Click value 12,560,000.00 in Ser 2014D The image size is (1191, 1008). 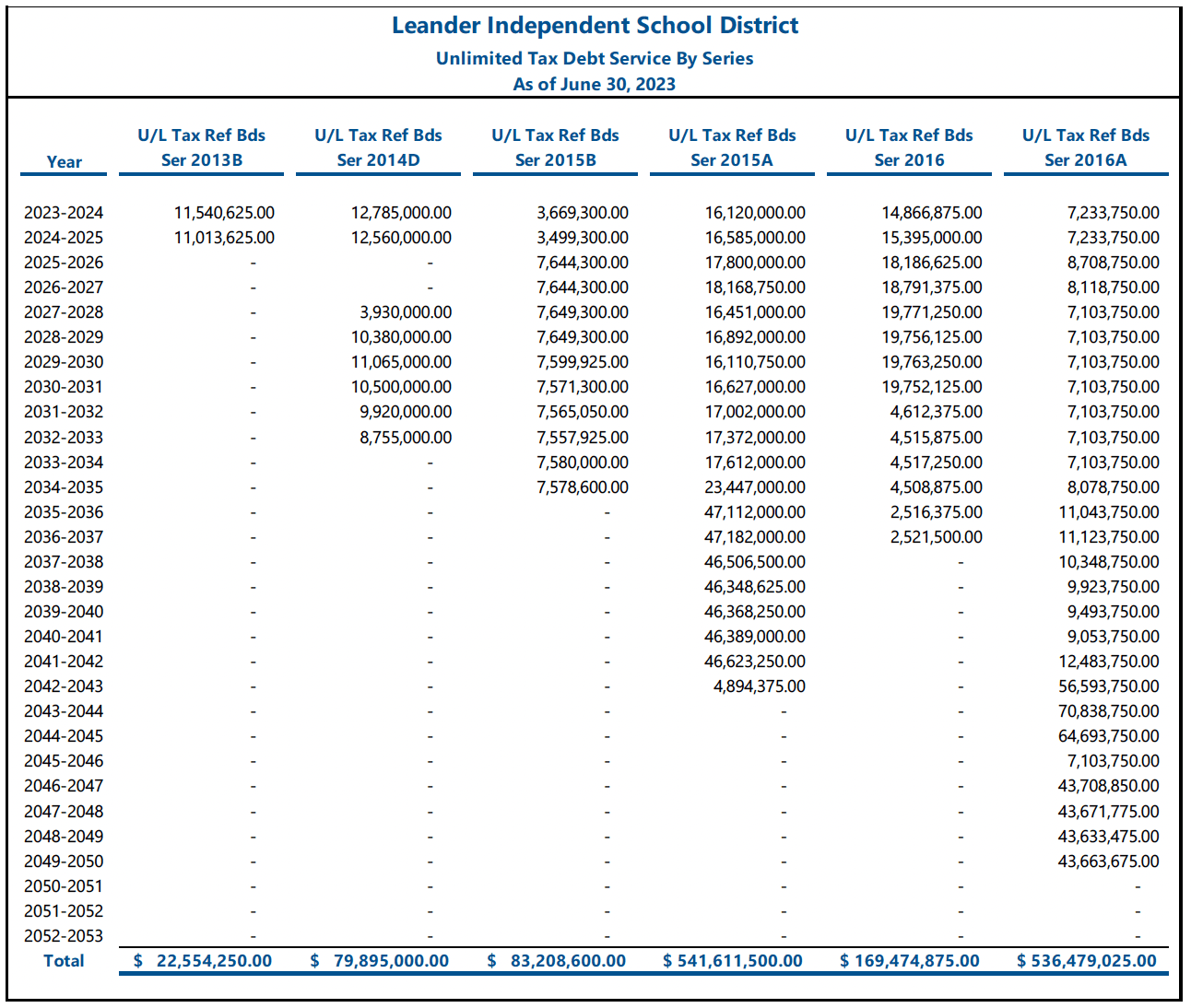tap(402, 238)
